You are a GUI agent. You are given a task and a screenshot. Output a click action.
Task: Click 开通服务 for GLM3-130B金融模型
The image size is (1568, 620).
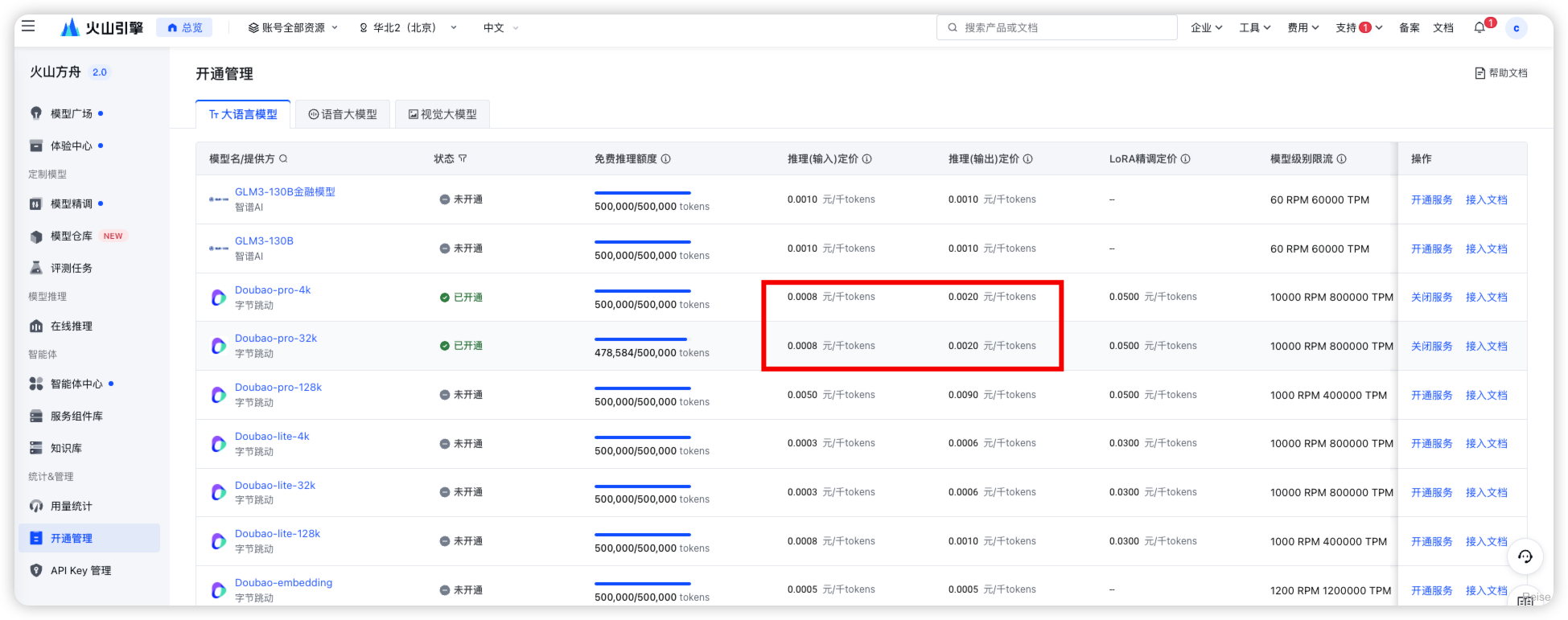[x=1432, y=199]
